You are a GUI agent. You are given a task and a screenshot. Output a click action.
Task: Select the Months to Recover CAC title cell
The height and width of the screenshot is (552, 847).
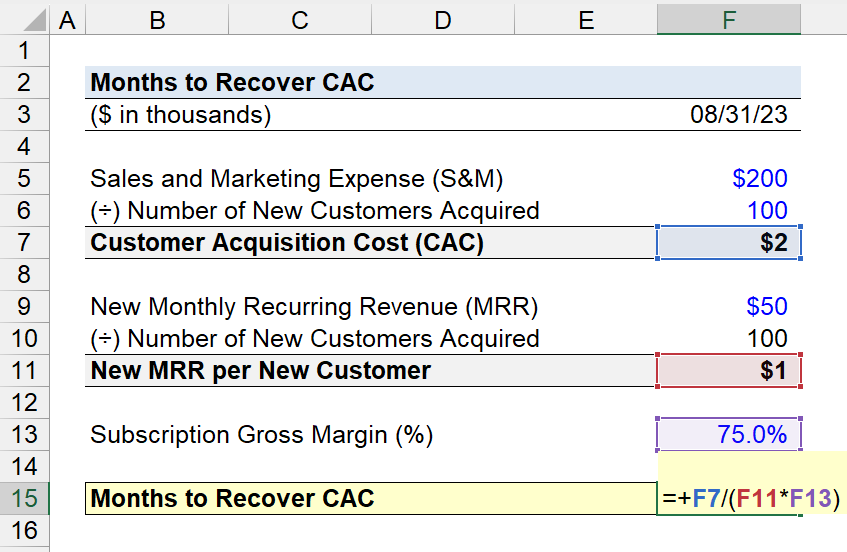232,83
